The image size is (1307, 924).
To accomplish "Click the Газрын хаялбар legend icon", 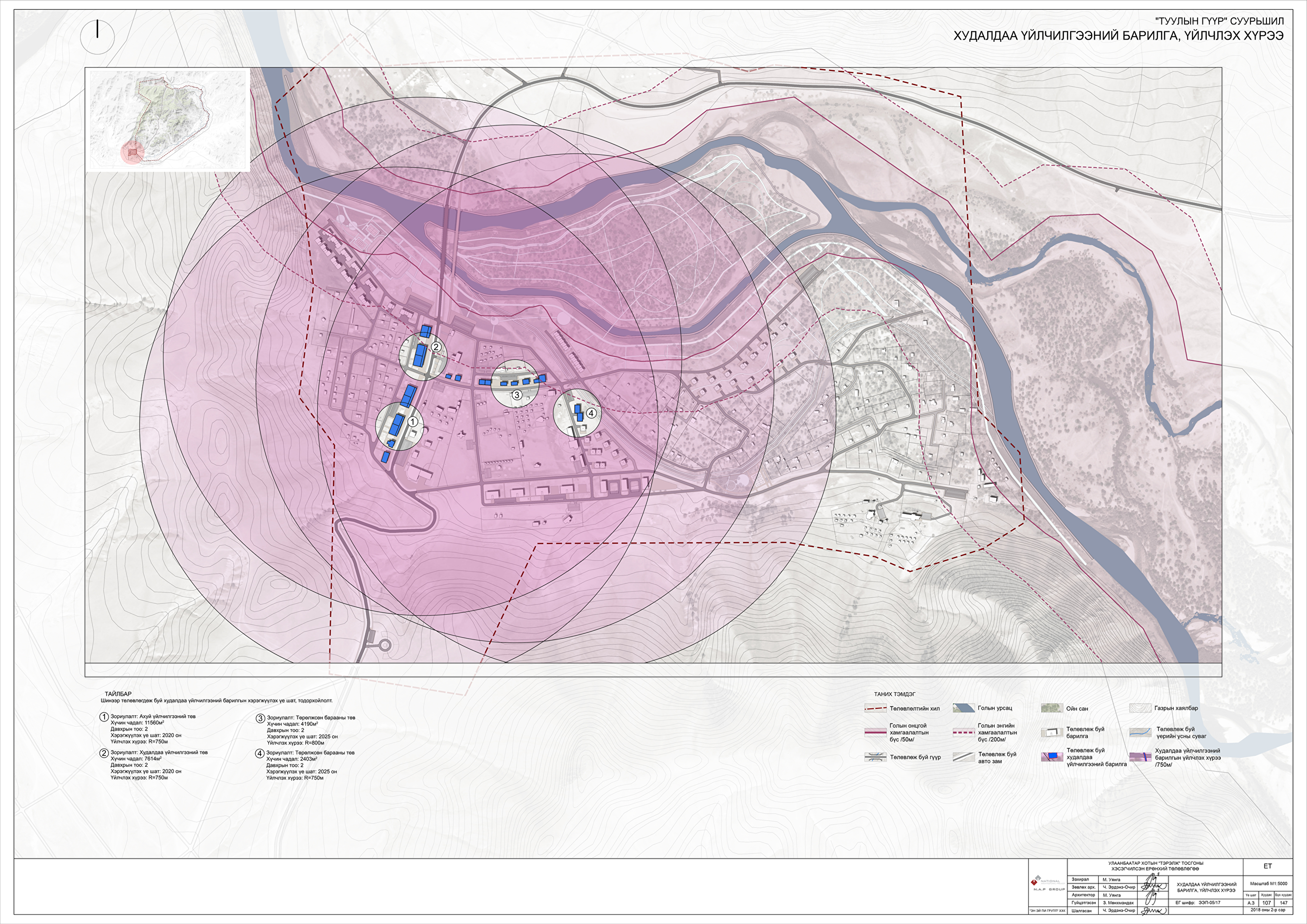I will click(1140, 708).
